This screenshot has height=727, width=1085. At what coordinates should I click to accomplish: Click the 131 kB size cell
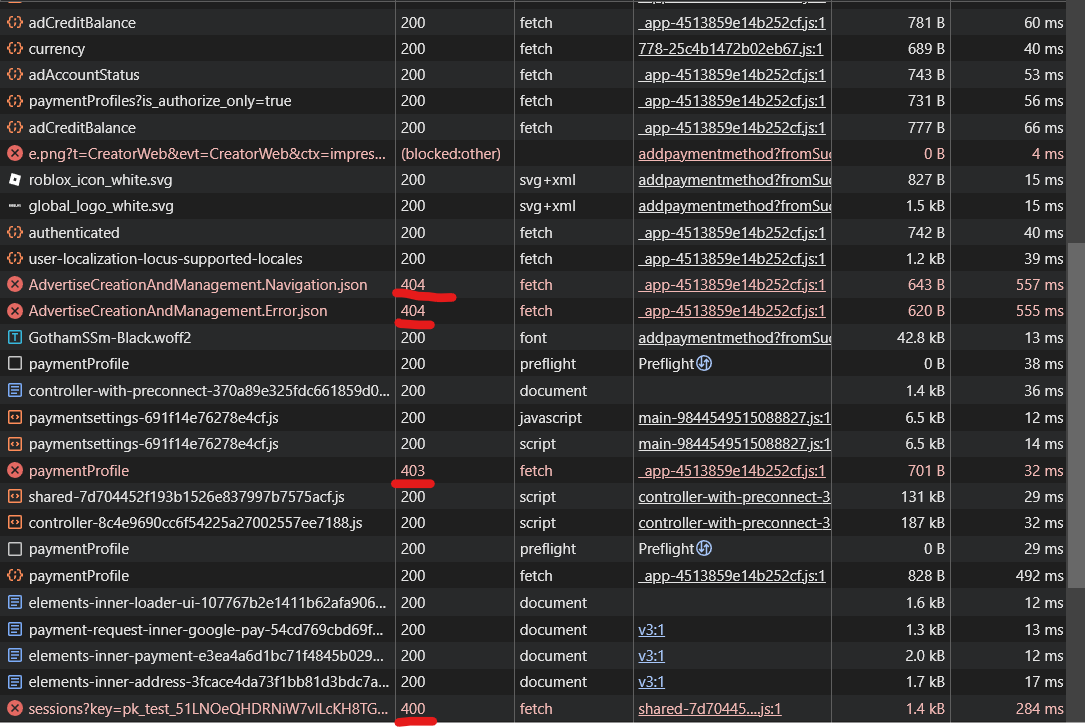click(x=891, y=497)
